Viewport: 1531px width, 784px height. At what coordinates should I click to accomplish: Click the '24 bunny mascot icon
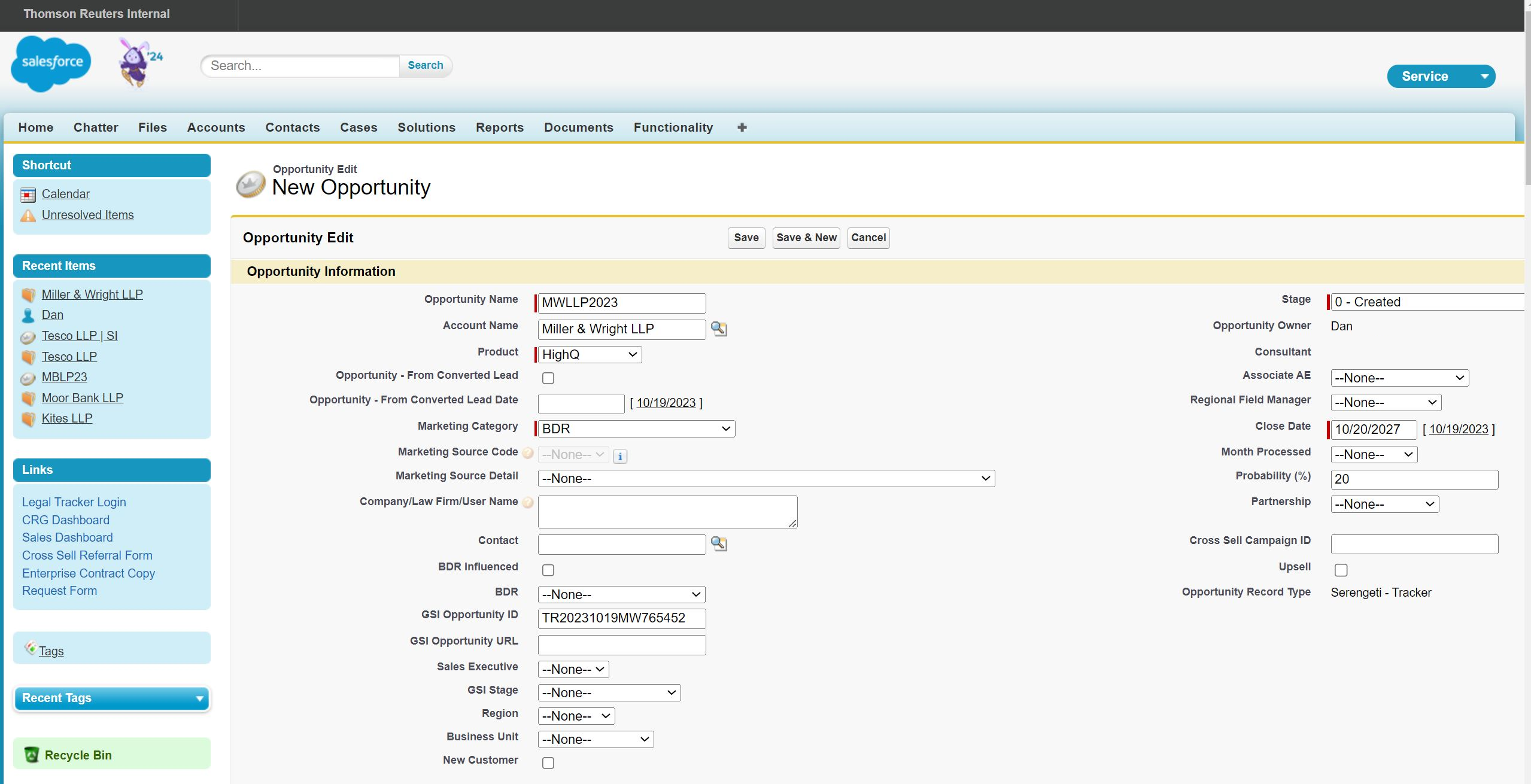(x=140, y=62)
